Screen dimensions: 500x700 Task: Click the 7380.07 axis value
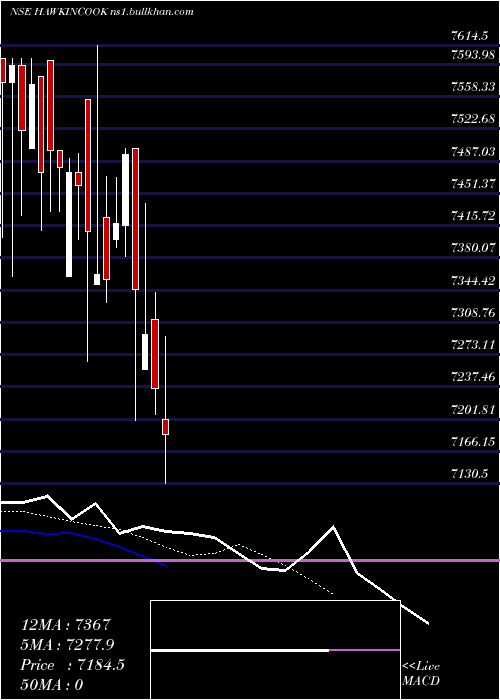pos(473,248)
